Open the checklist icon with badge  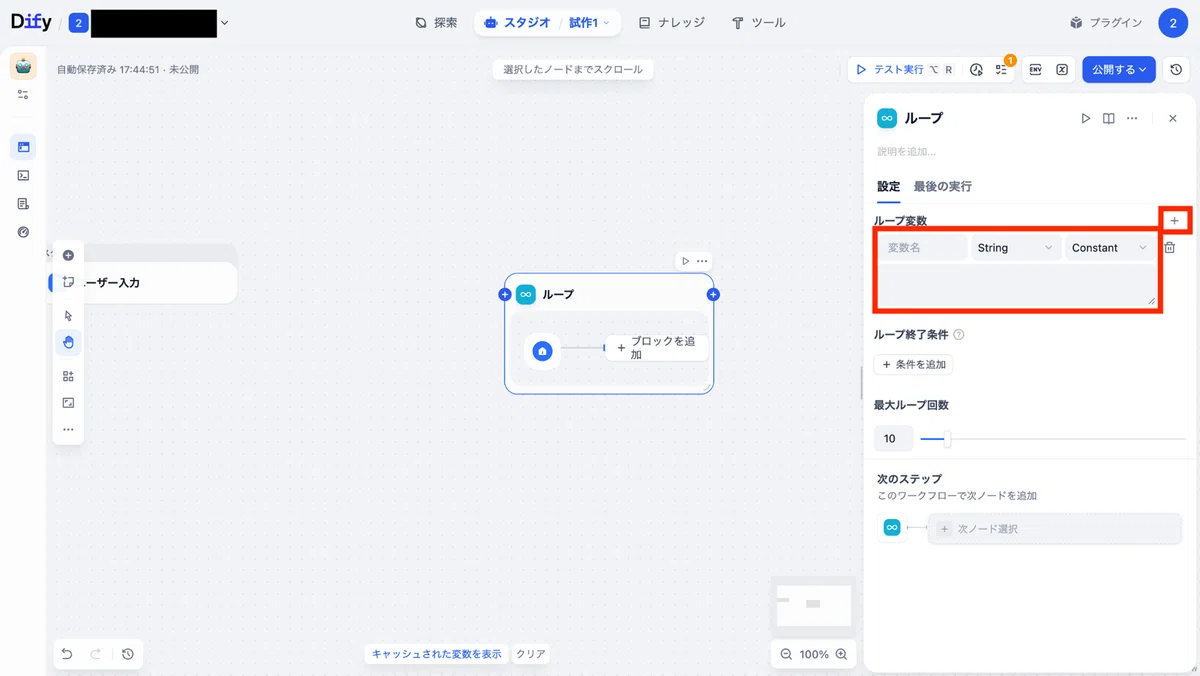[x=1001, y=70]
